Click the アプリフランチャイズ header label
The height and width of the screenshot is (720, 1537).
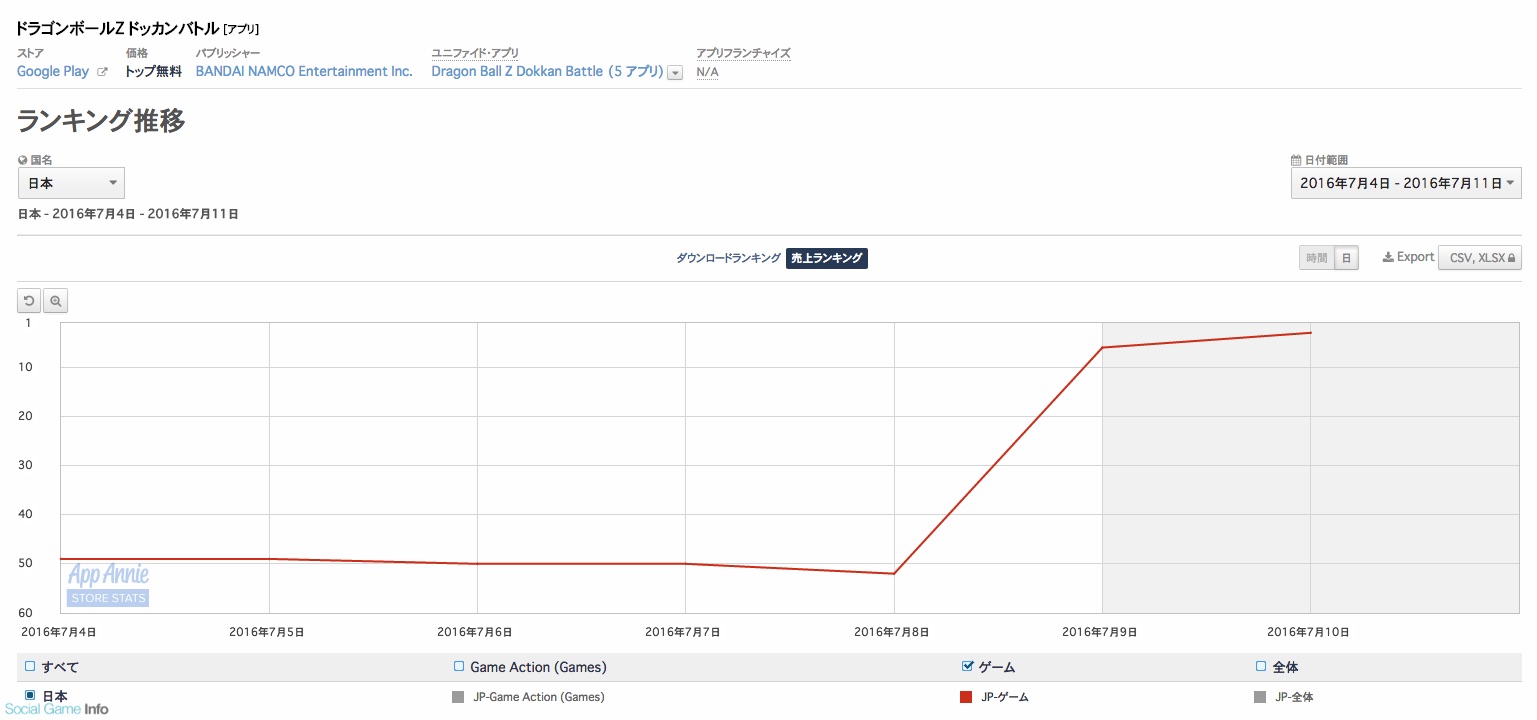744,53
